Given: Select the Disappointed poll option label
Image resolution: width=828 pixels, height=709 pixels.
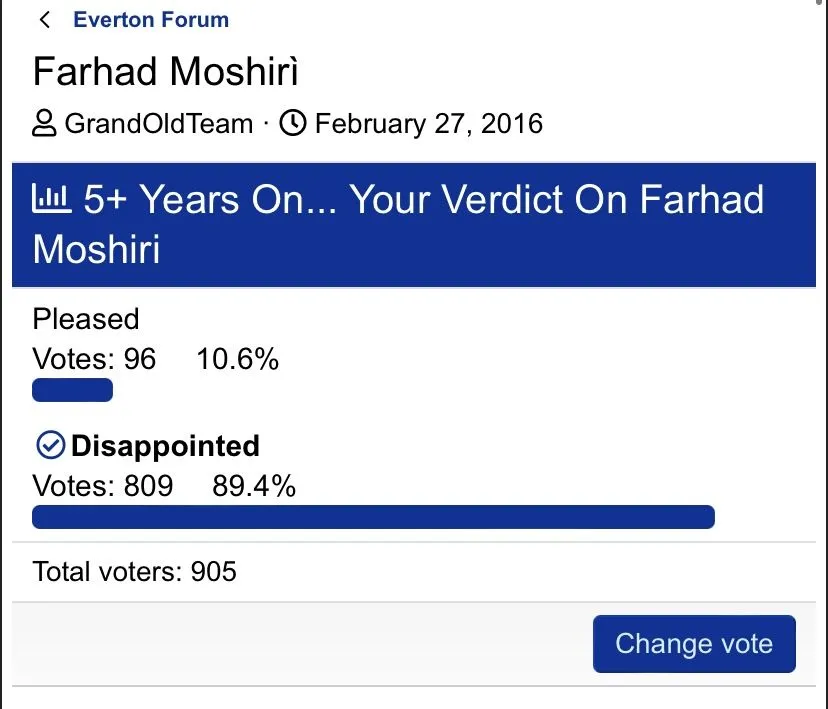Looking at the screenshot, I should point(165,446).
